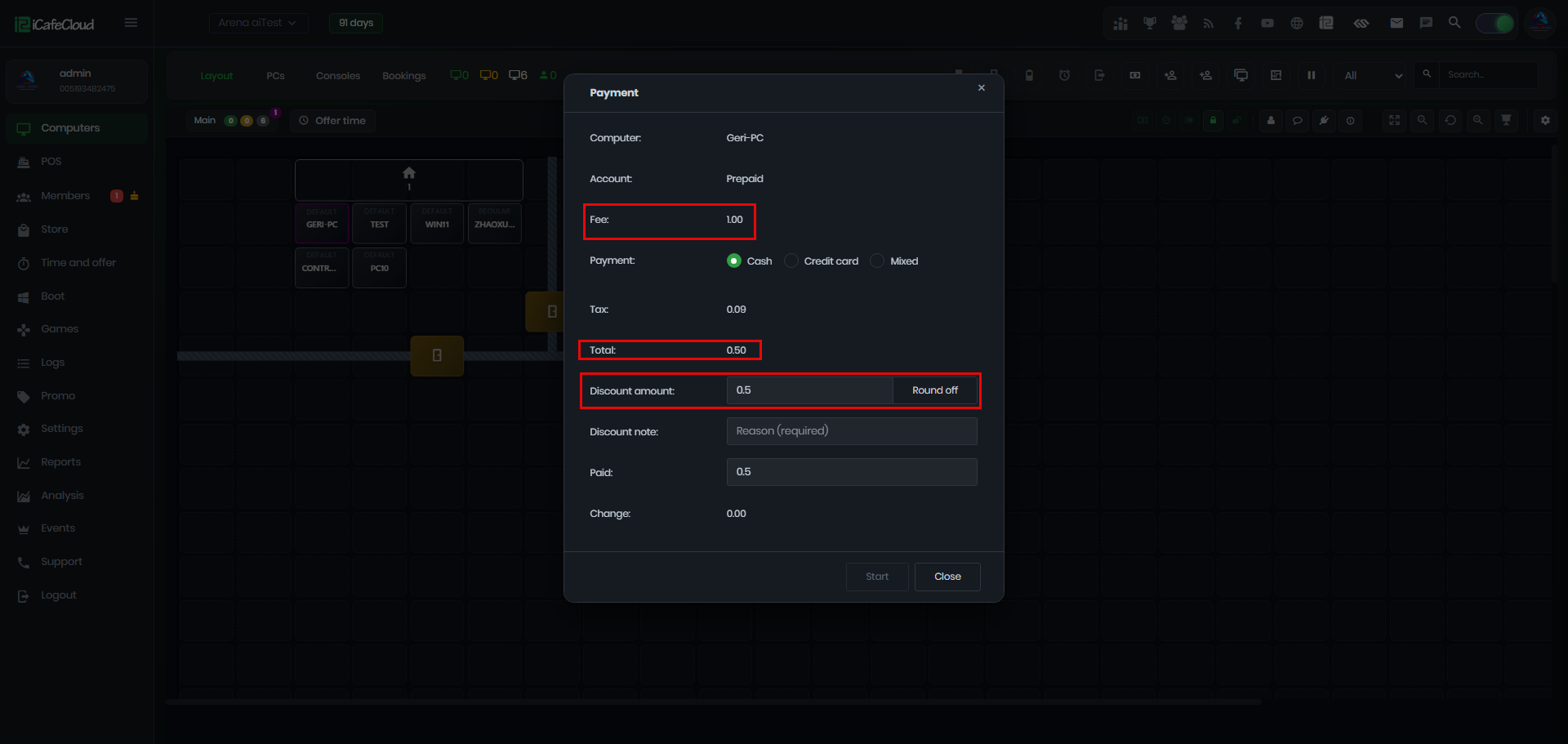Click the magnifier search icon in top bar
This screenshot has height=744, width=1568.
click(1454, 23)
